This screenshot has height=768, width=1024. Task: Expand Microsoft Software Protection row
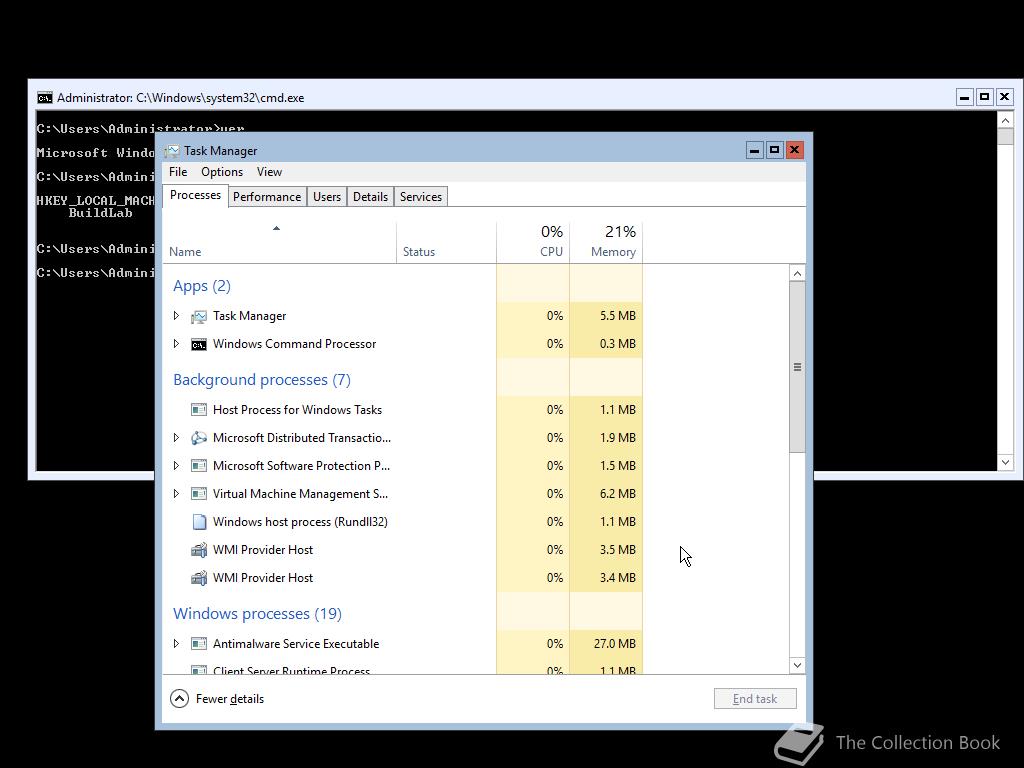click(x=176, y=466)
